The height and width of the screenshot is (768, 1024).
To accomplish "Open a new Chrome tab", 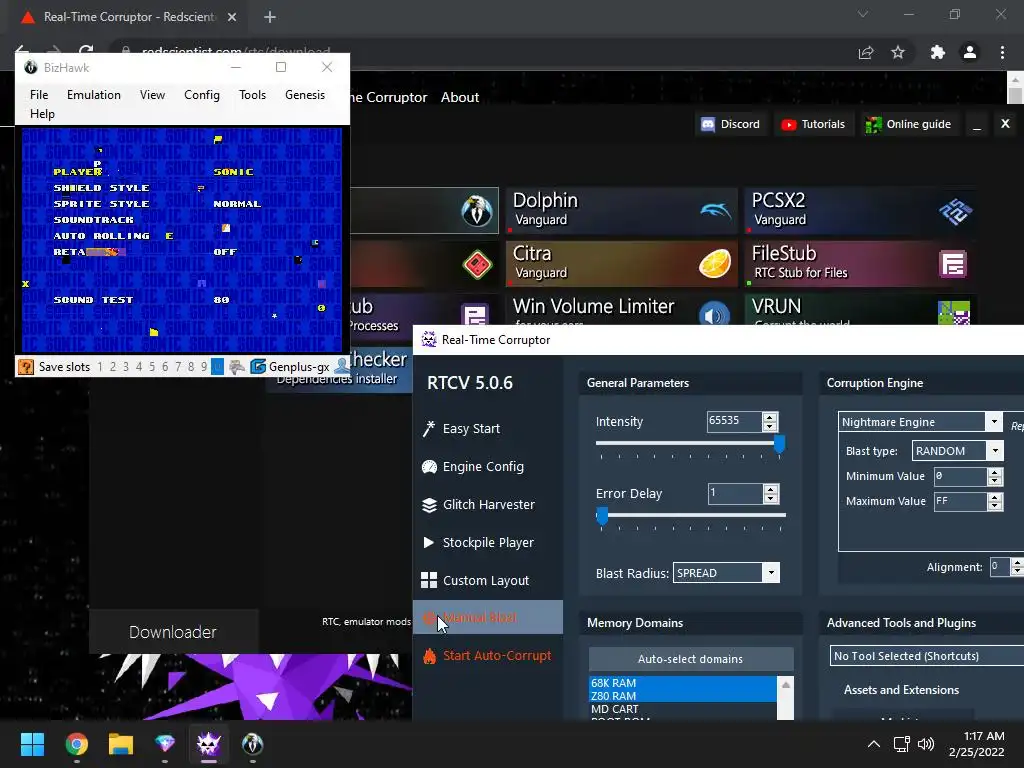I will click(x=270, y=17).
